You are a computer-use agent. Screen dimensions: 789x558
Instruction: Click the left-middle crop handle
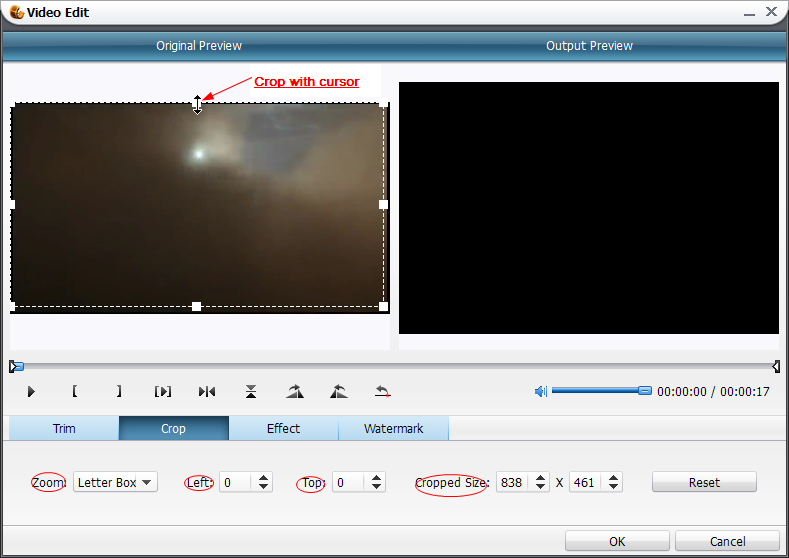[12, 204]
